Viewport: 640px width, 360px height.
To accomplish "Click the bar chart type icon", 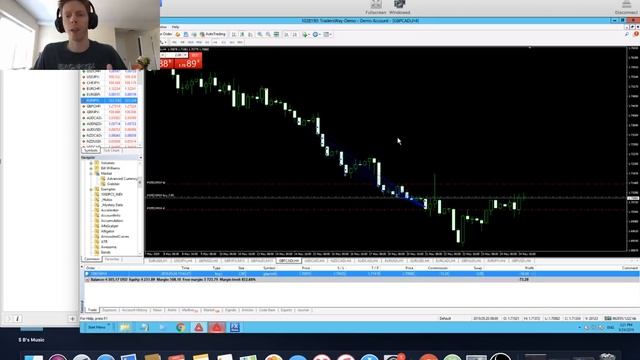I will tap(234, 35).
